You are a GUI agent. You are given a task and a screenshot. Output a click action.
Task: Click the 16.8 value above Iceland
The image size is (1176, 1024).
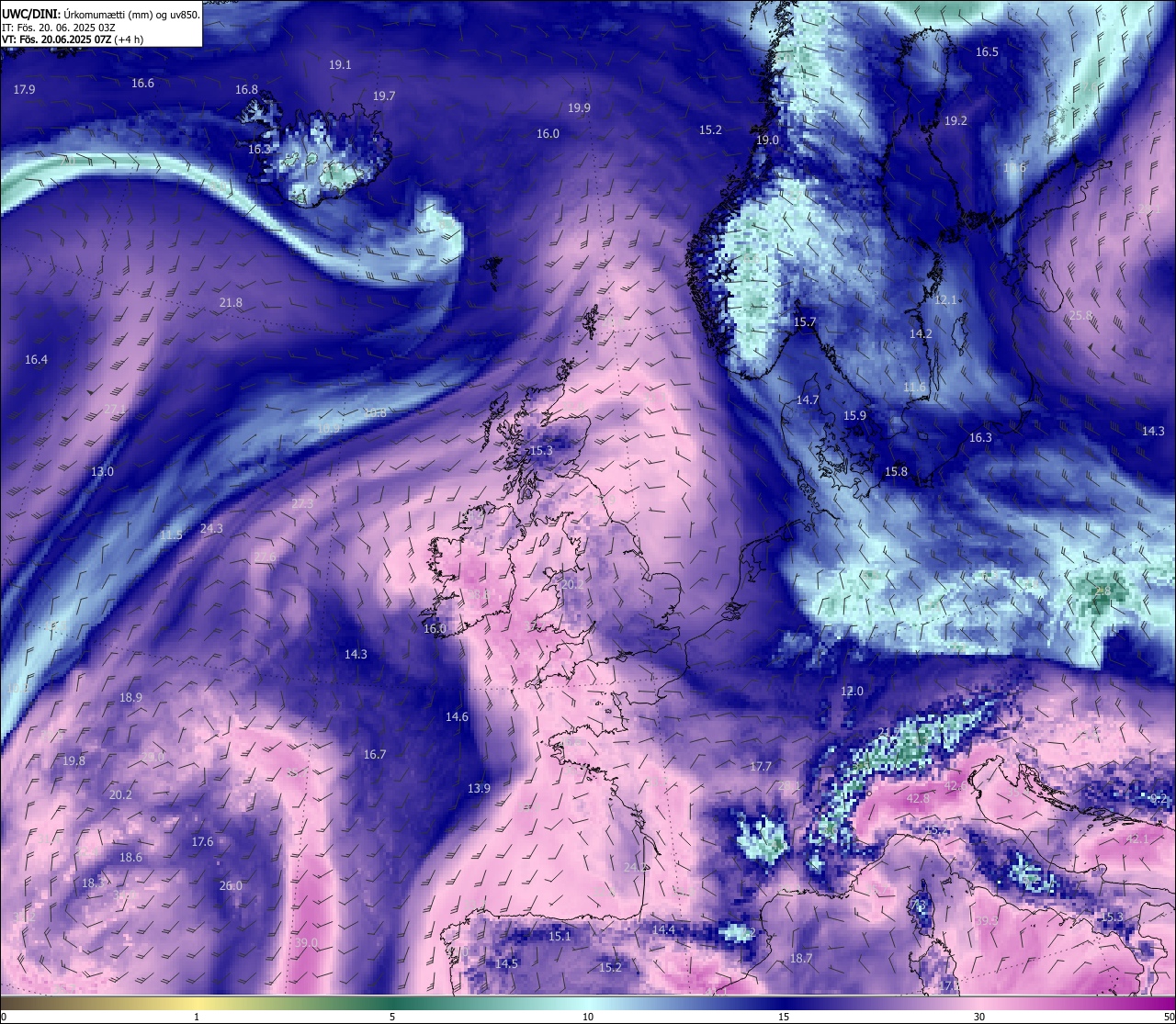tap(246, 89)
